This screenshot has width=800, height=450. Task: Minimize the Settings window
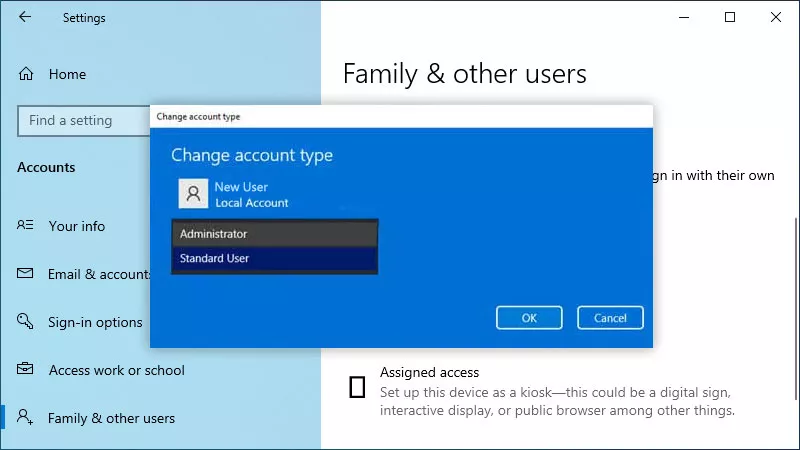point(684,17)
